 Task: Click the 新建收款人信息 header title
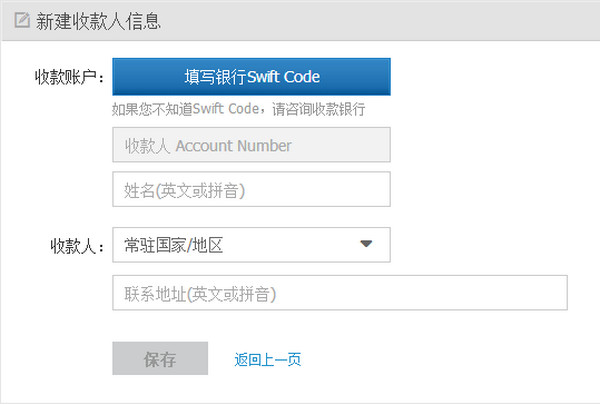point(98,20)
